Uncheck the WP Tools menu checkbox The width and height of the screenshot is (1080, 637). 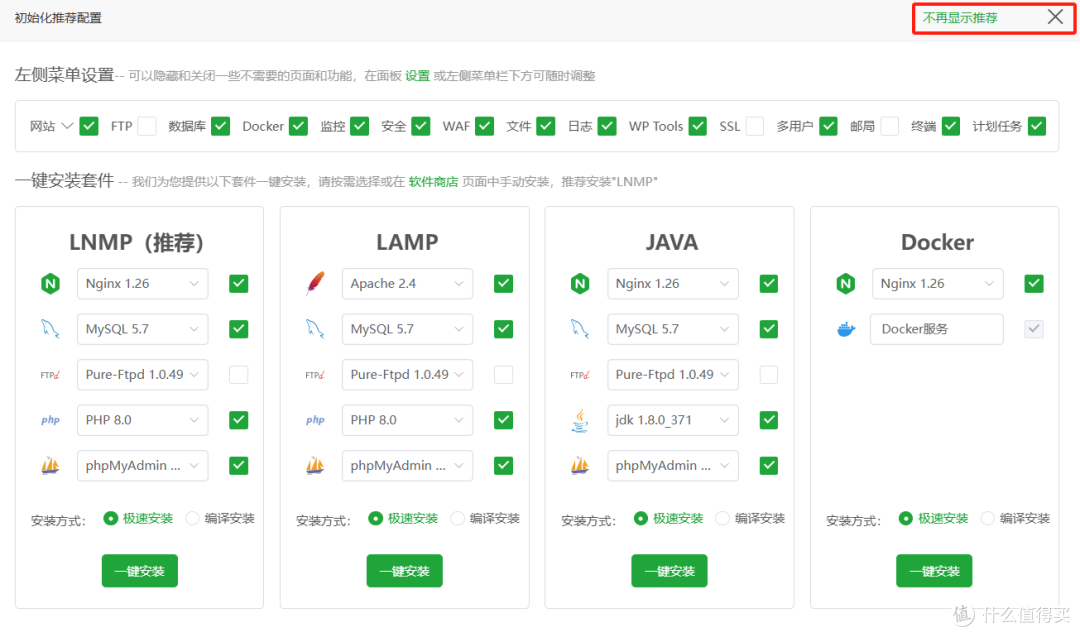[698, 126]
